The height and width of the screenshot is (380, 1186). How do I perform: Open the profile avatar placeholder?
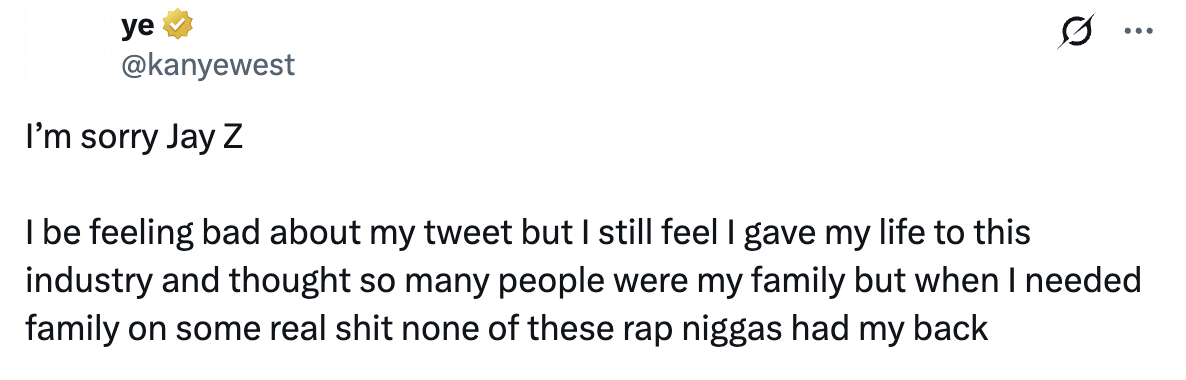[x=64, y=44]
